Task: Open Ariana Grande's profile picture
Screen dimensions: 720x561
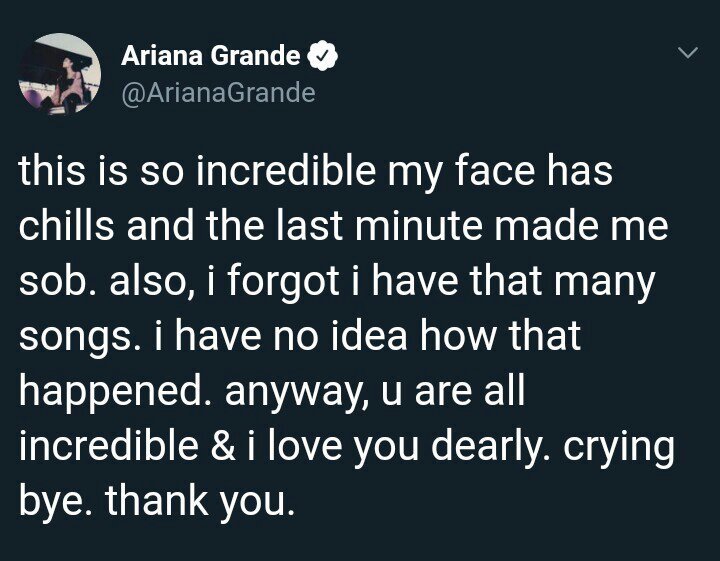Action: (60, 73)
